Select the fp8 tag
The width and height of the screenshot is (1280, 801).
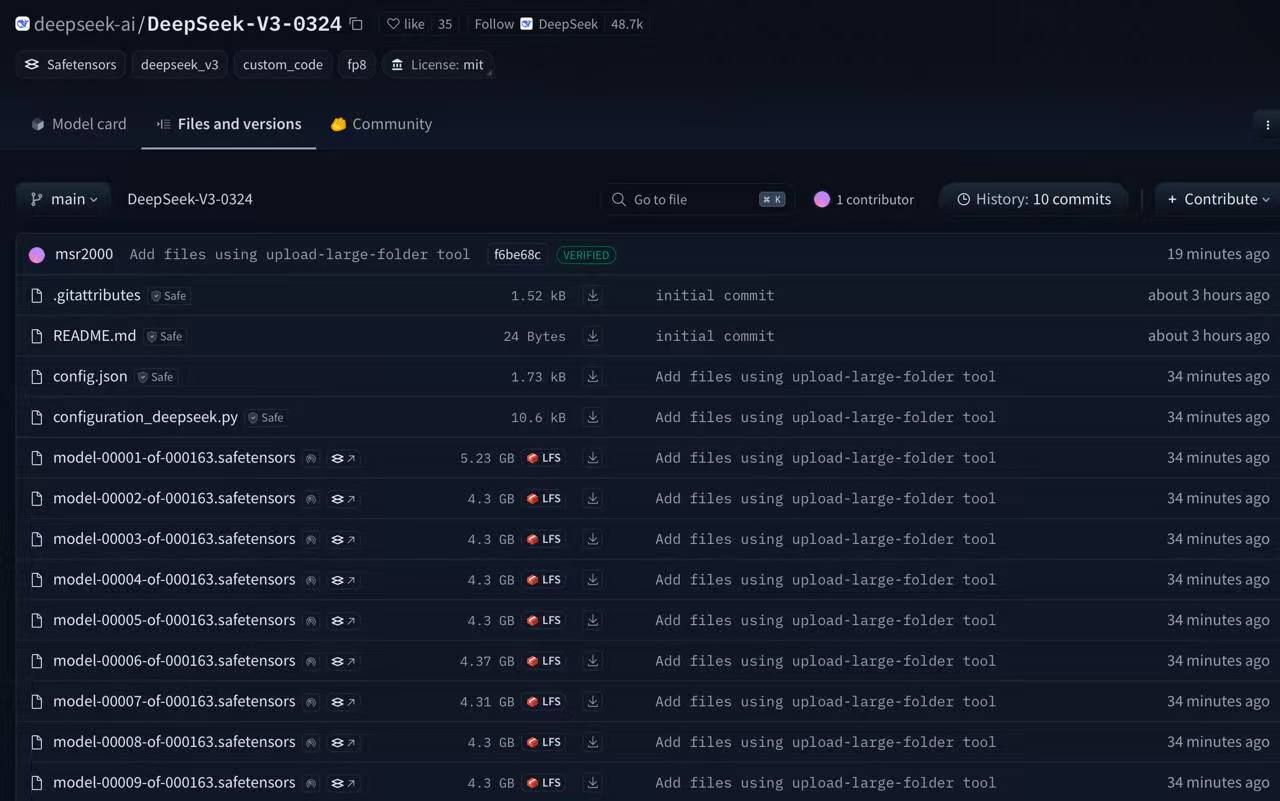357,64
